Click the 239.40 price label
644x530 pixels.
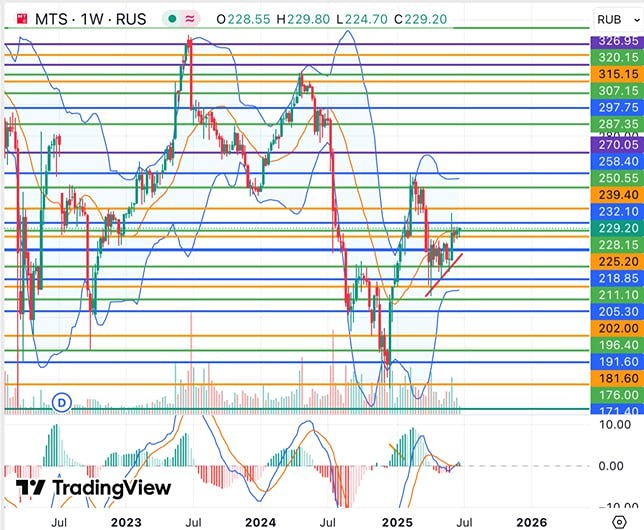click(x=617, y=195)
